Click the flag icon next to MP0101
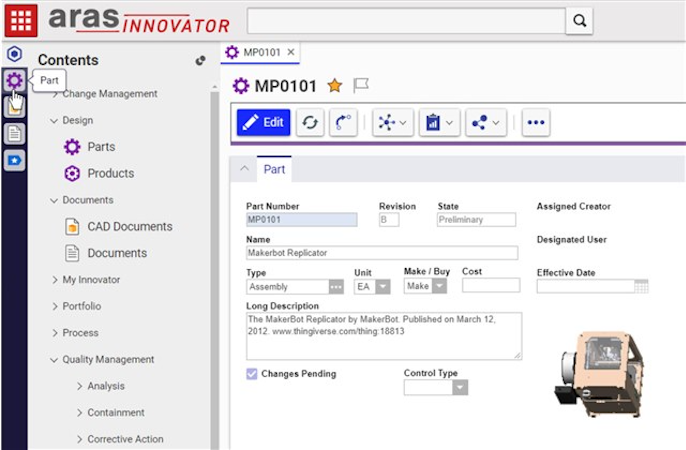 pyautogui.click(x=361, y=85)
